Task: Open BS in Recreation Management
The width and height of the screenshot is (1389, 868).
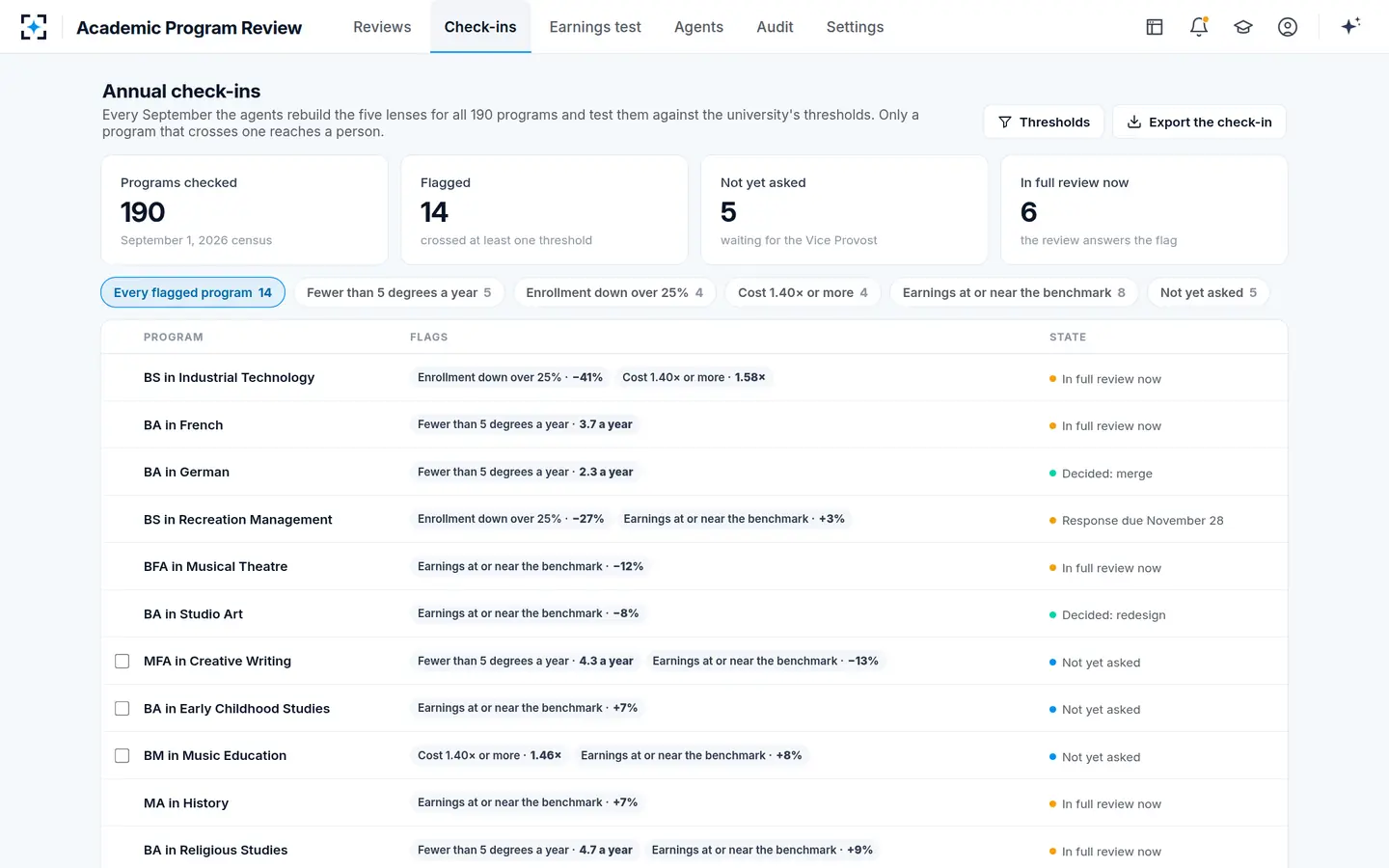Action: (x=237, y=520)
